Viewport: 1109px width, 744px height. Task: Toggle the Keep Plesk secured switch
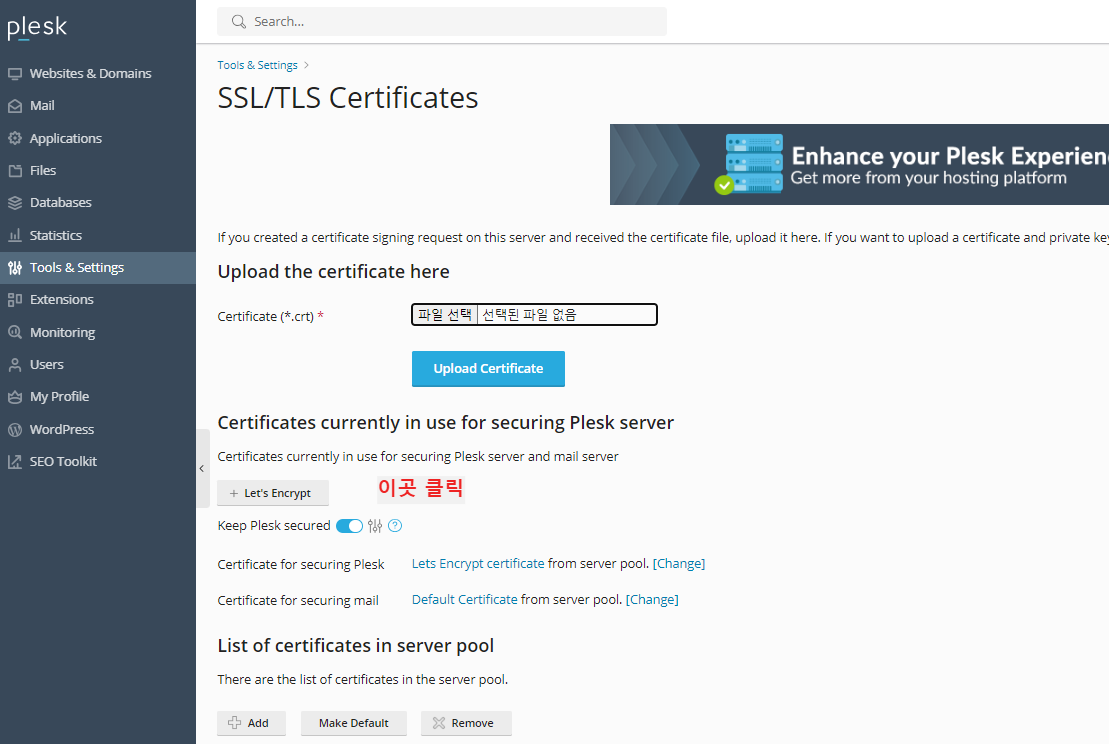pyautogui.click(x=349, y=525)
